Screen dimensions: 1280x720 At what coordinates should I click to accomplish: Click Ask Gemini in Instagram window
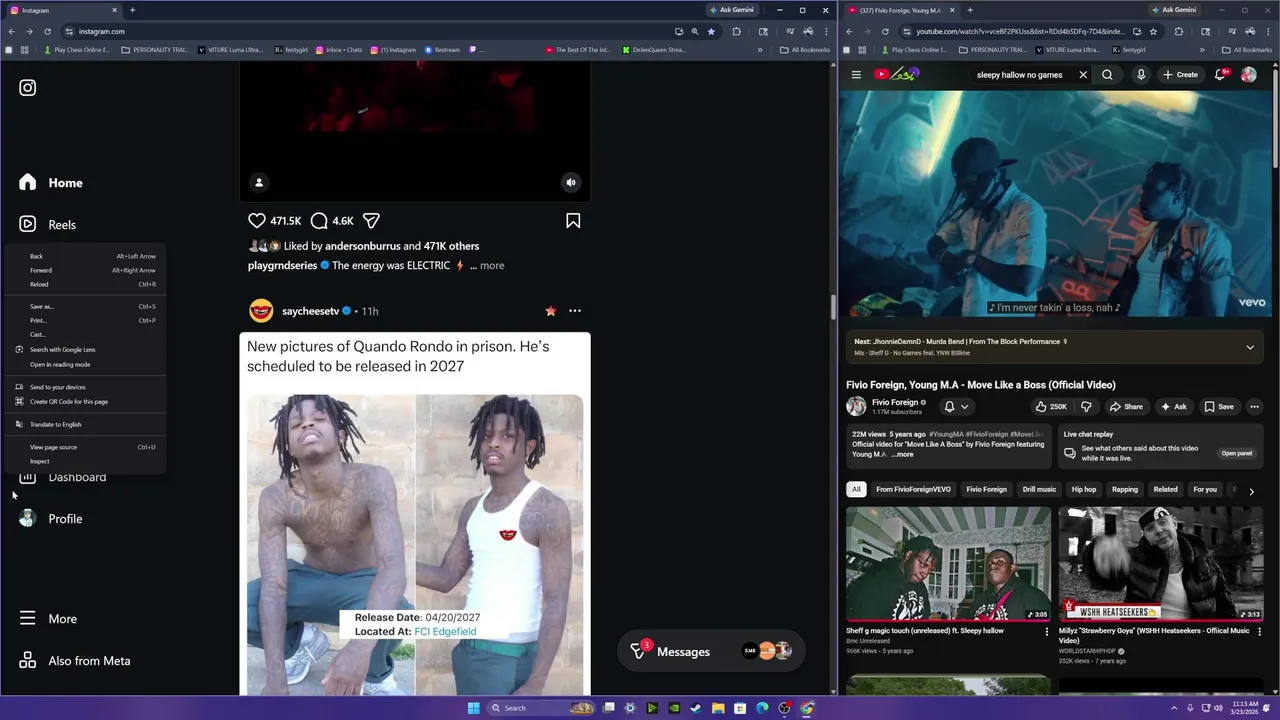coord(731,10)
